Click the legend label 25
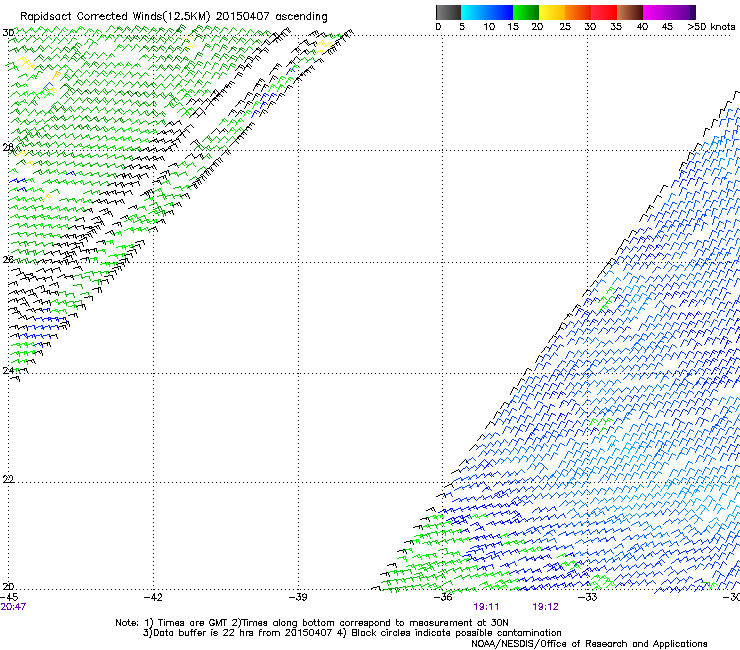The width and height of the screenshot is (740, 650). coord(565,27)
